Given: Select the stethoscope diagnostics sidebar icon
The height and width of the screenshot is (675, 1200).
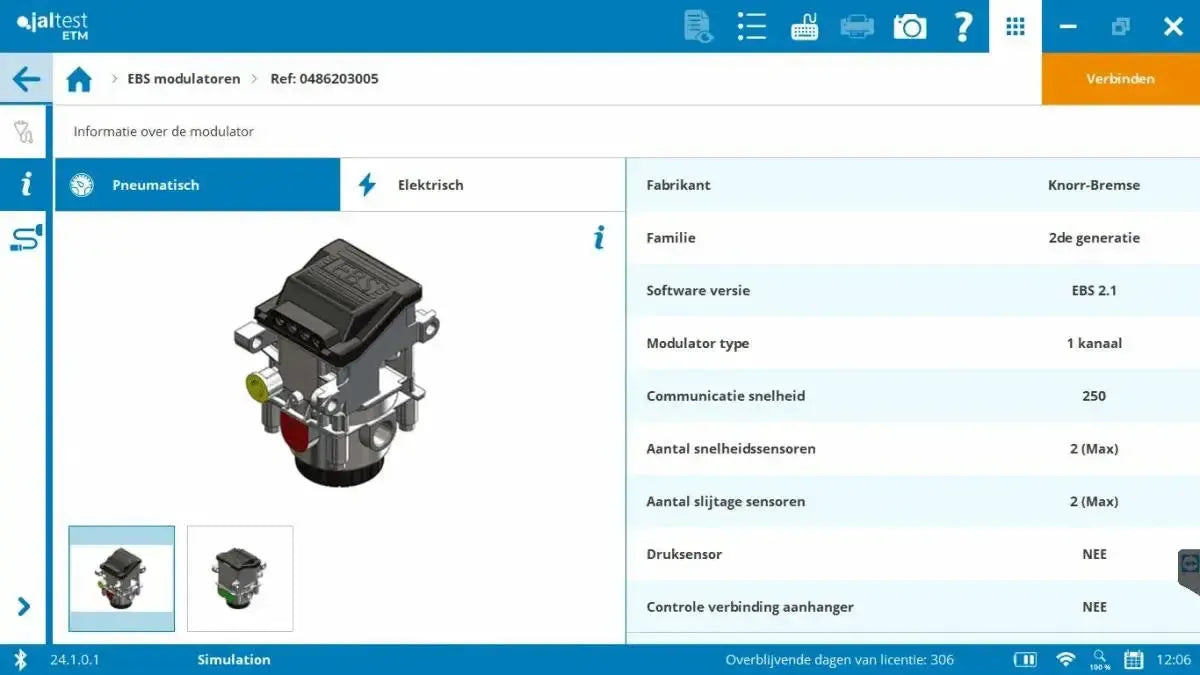Looking at the screenshot, I should coord(24,132).
